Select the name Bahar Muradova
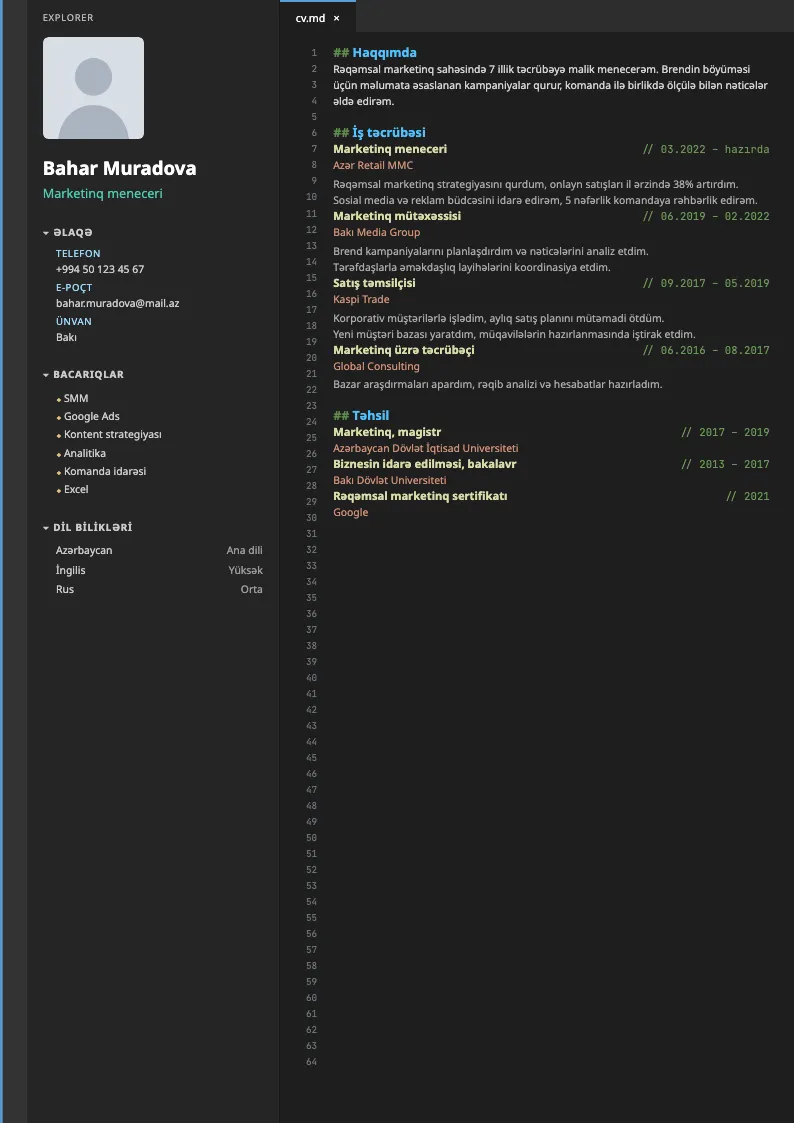 pyautogui.click(x=120, y=168)
